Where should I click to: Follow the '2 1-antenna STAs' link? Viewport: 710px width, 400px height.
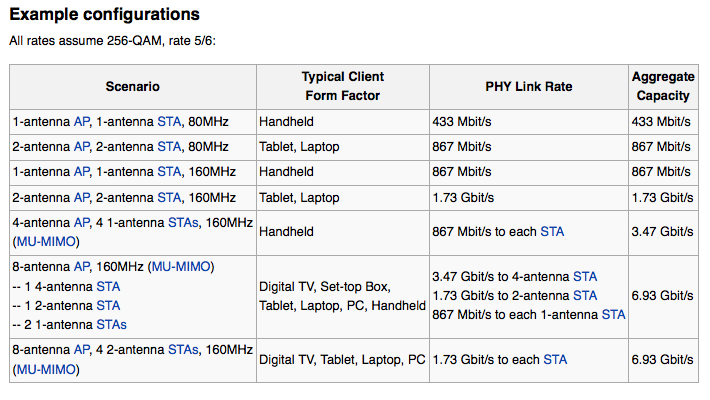tap(111, 325)
